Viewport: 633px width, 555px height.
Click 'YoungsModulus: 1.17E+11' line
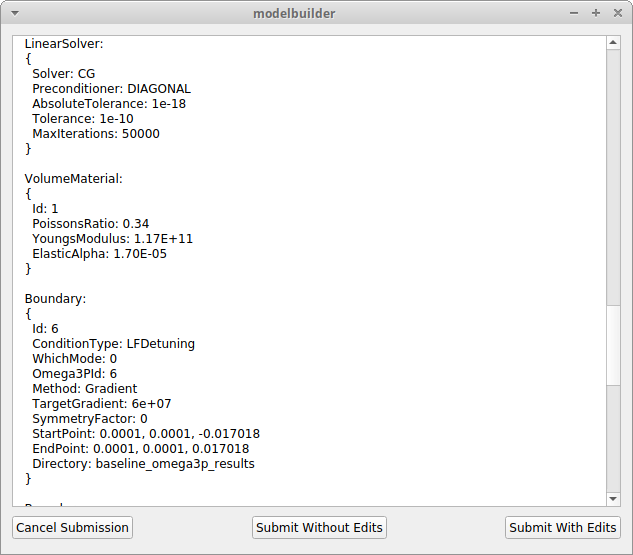click(113, 239)
